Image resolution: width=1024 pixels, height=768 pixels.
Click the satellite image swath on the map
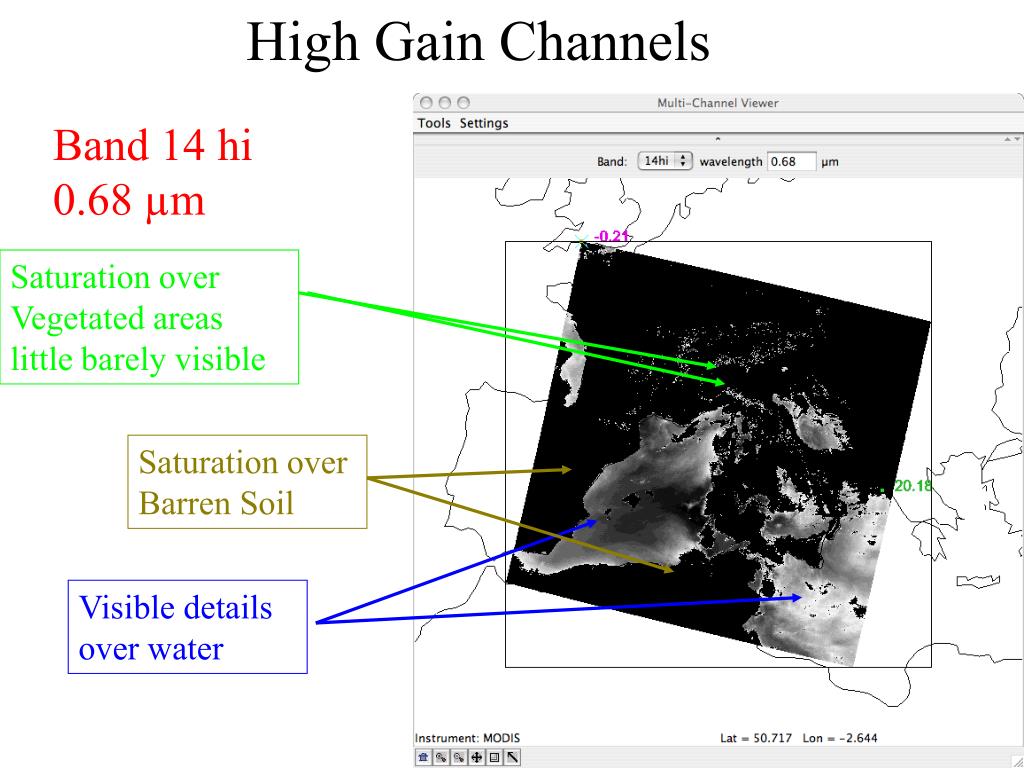coord(718,454)
